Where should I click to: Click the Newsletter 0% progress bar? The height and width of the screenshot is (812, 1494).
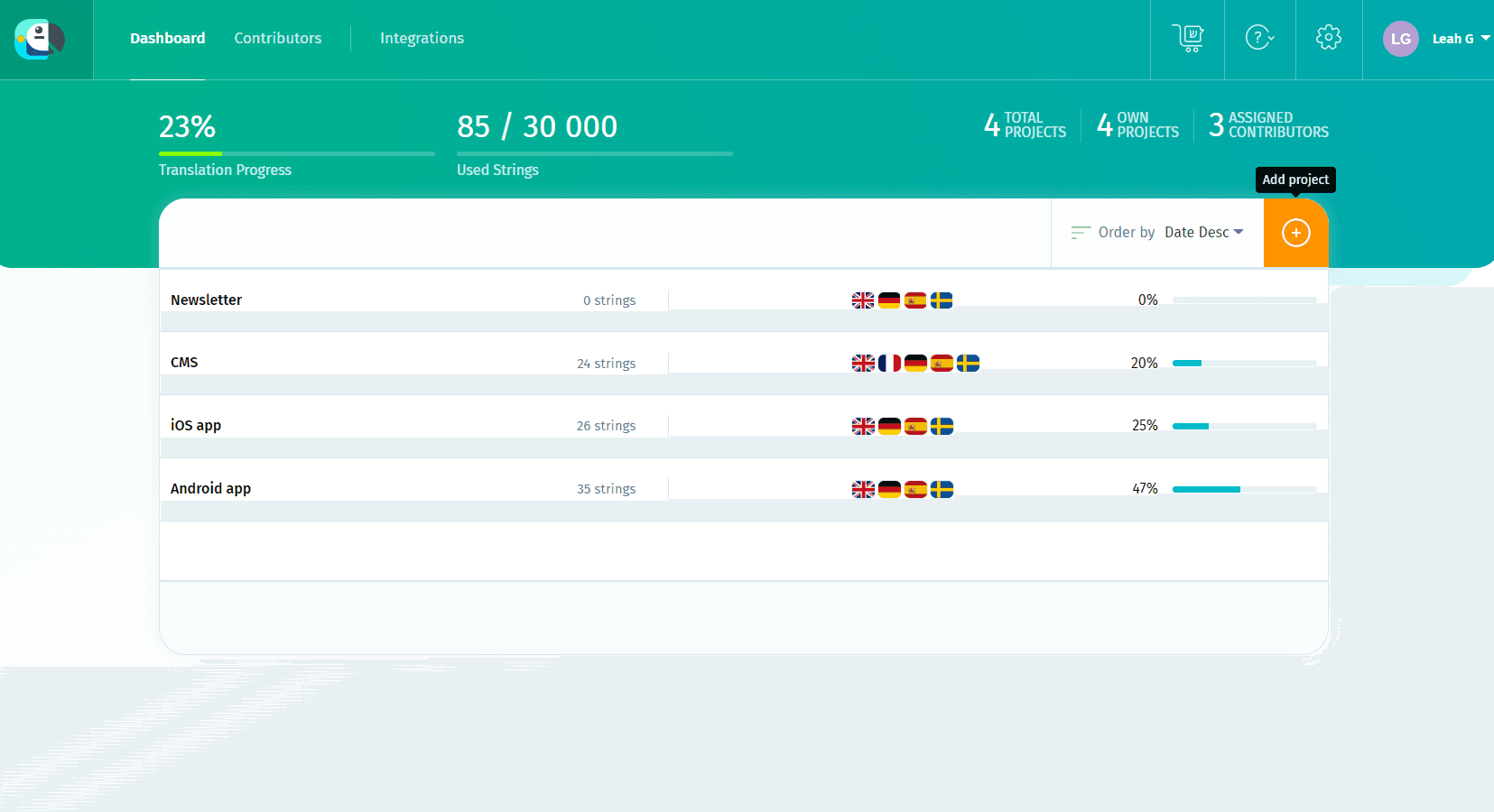[1245, 300]
